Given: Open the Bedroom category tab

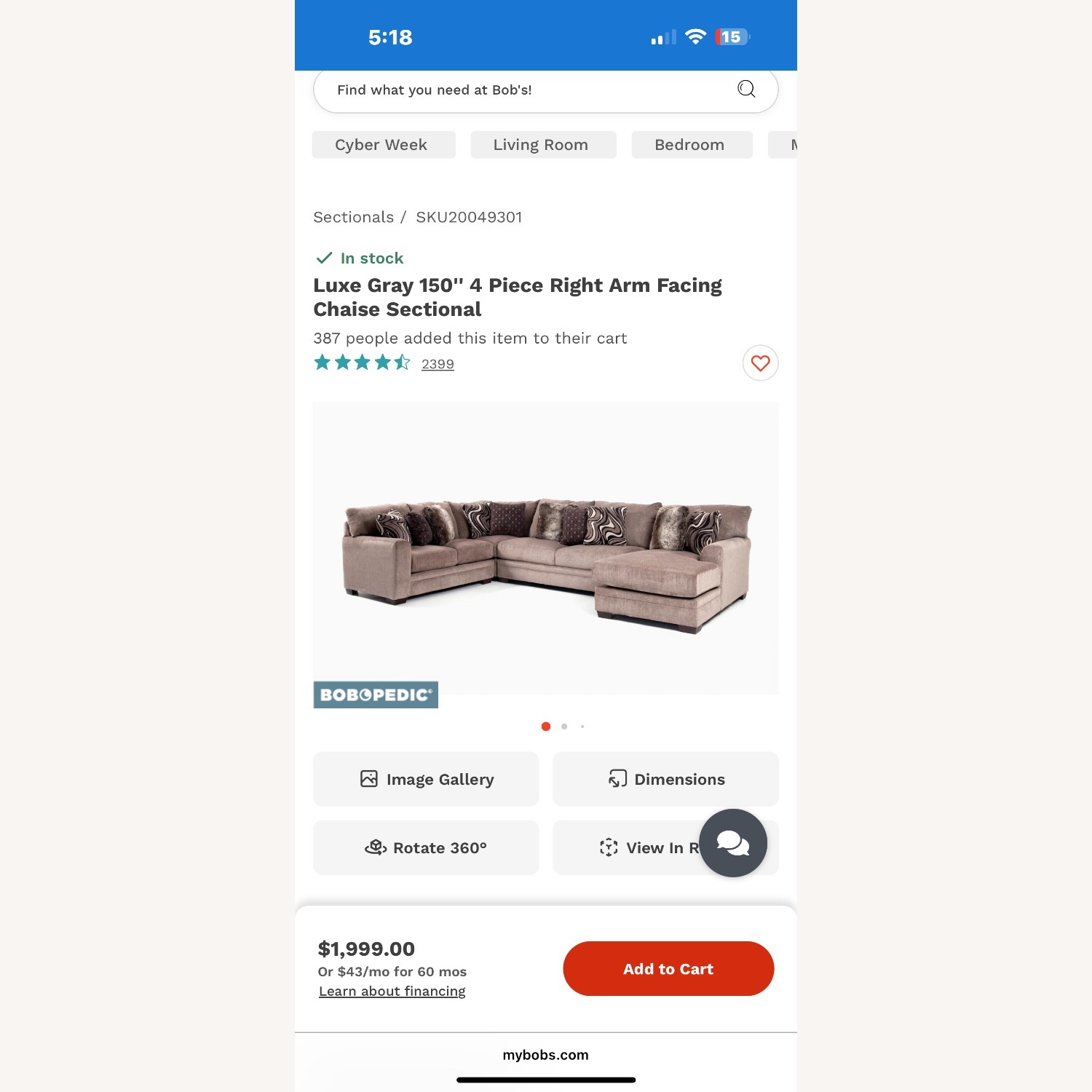Looking at the screenshot, I should (x=692, y=145).
